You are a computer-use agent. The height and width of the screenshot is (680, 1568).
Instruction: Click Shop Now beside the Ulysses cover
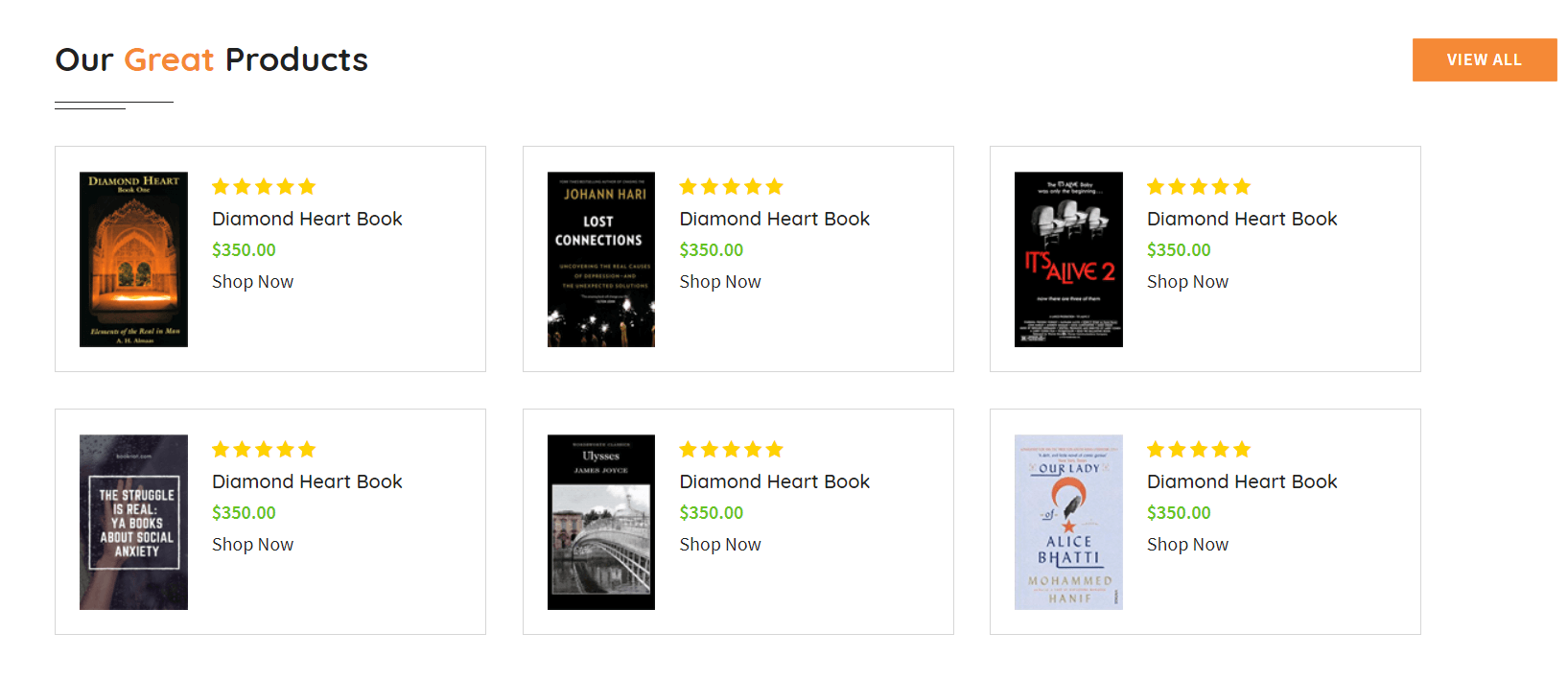tap(719, 545)
